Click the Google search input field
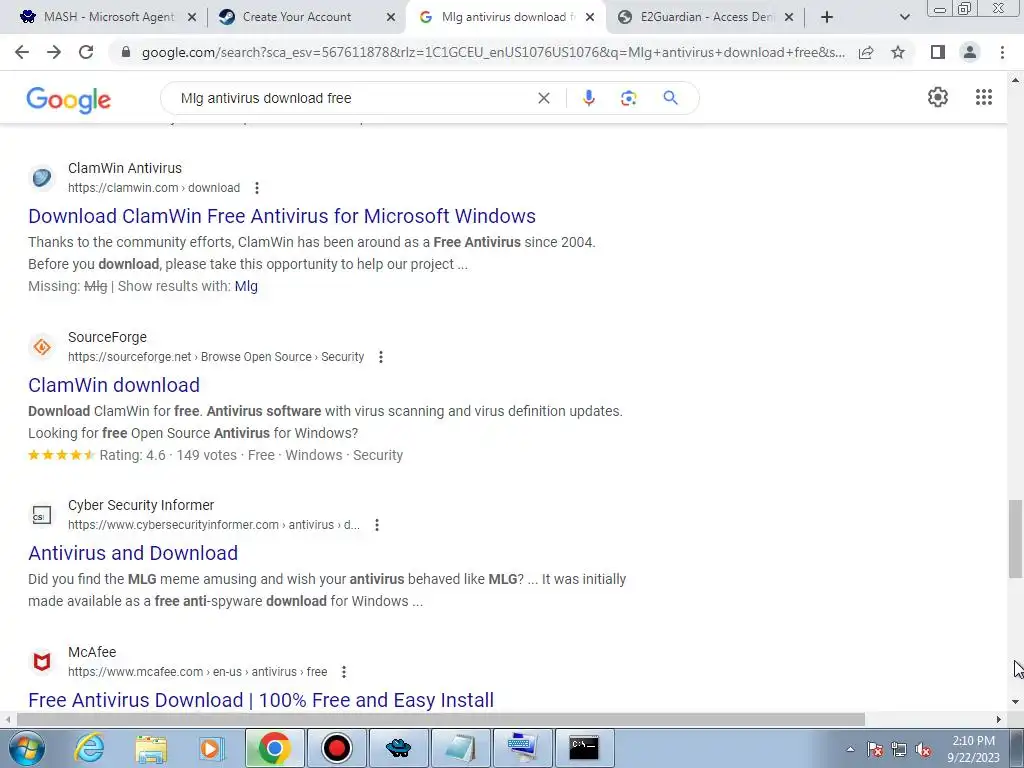The height and width of the screenshot is (768, 1024). click(353, 98)
